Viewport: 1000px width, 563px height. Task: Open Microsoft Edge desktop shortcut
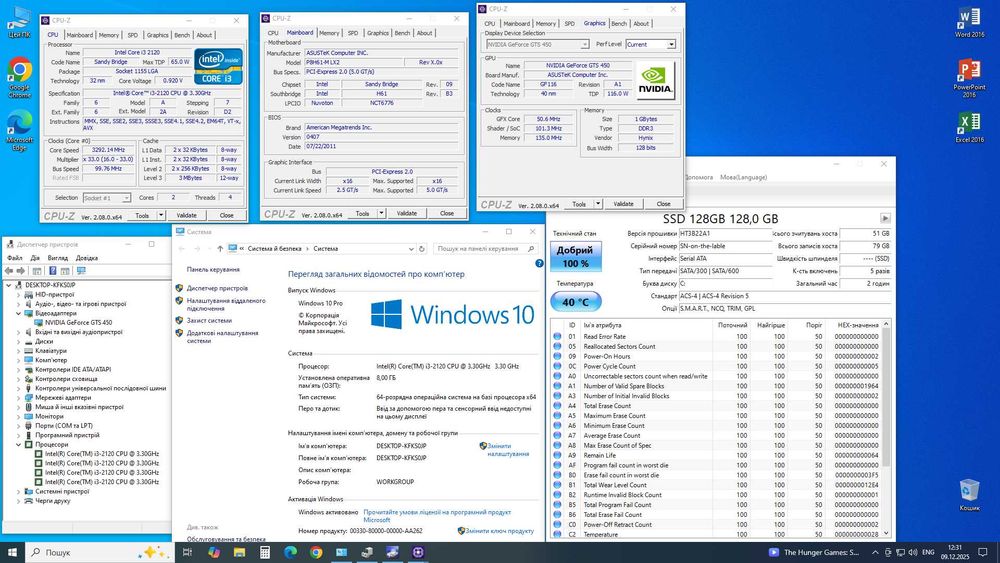click(20, 130)
